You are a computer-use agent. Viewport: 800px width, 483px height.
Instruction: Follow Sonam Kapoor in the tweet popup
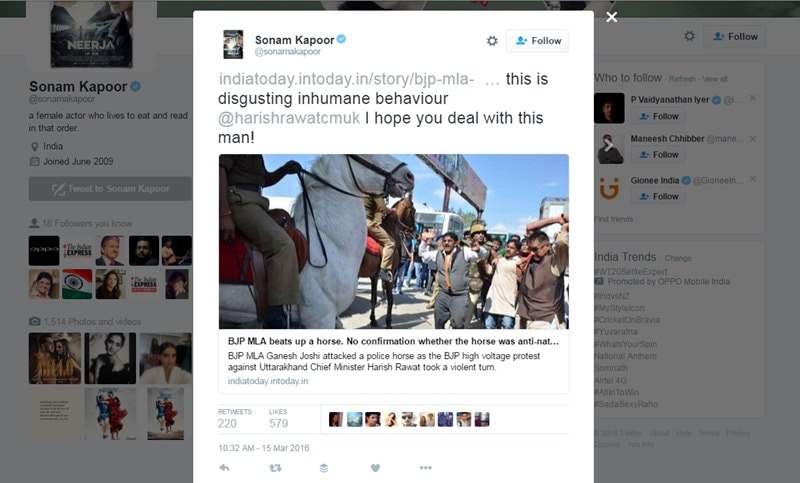click(537, 41)
